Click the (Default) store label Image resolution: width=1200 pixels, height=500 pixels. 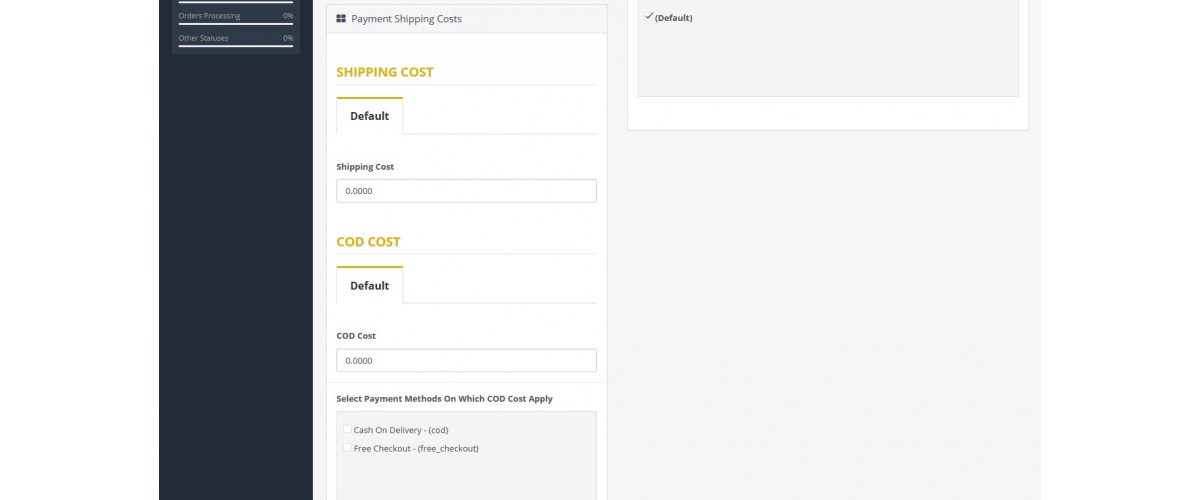point(673,18)
